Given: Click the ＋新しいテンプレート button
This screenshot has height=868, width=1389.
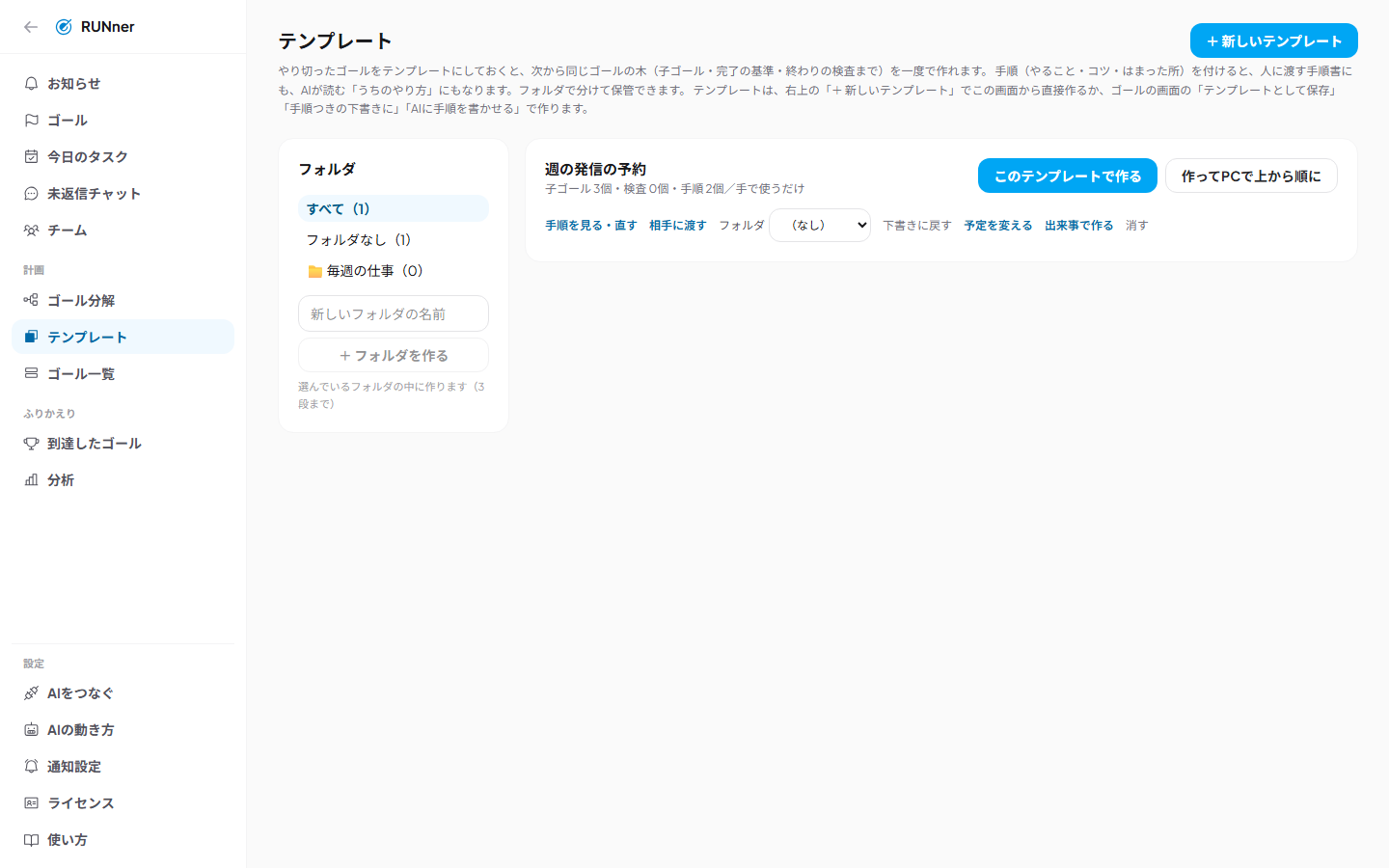Looking at the screenshot, I should 1274,41.
